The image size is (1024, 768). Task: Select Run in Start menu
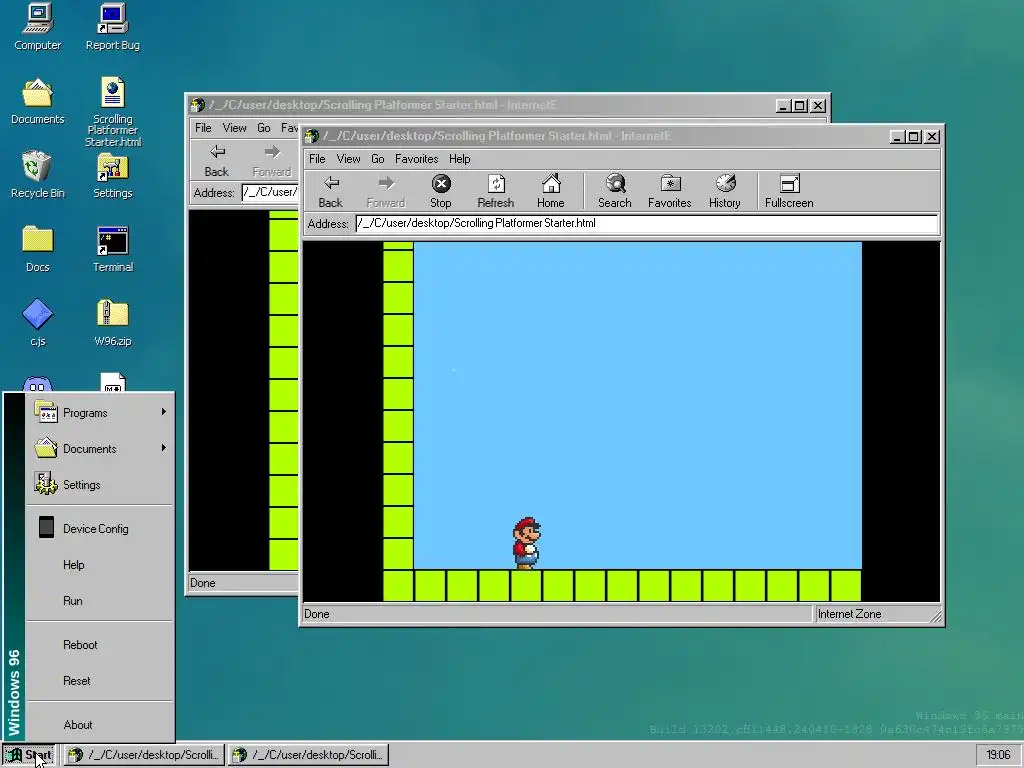pyautogui.click(x=100, y=600)
